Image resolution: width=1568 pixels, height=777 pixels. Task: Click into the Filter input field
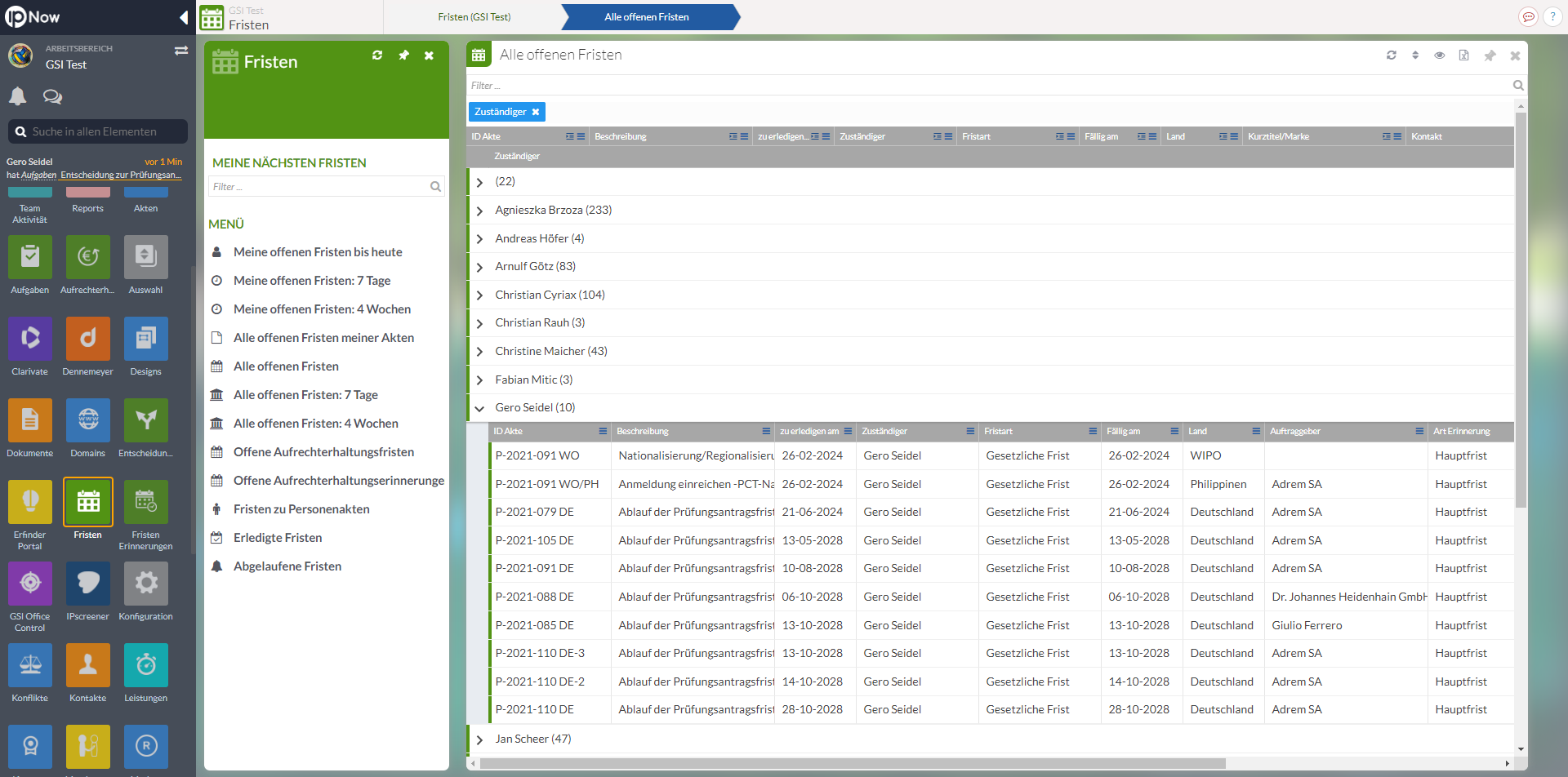click(x=817, y=85)
